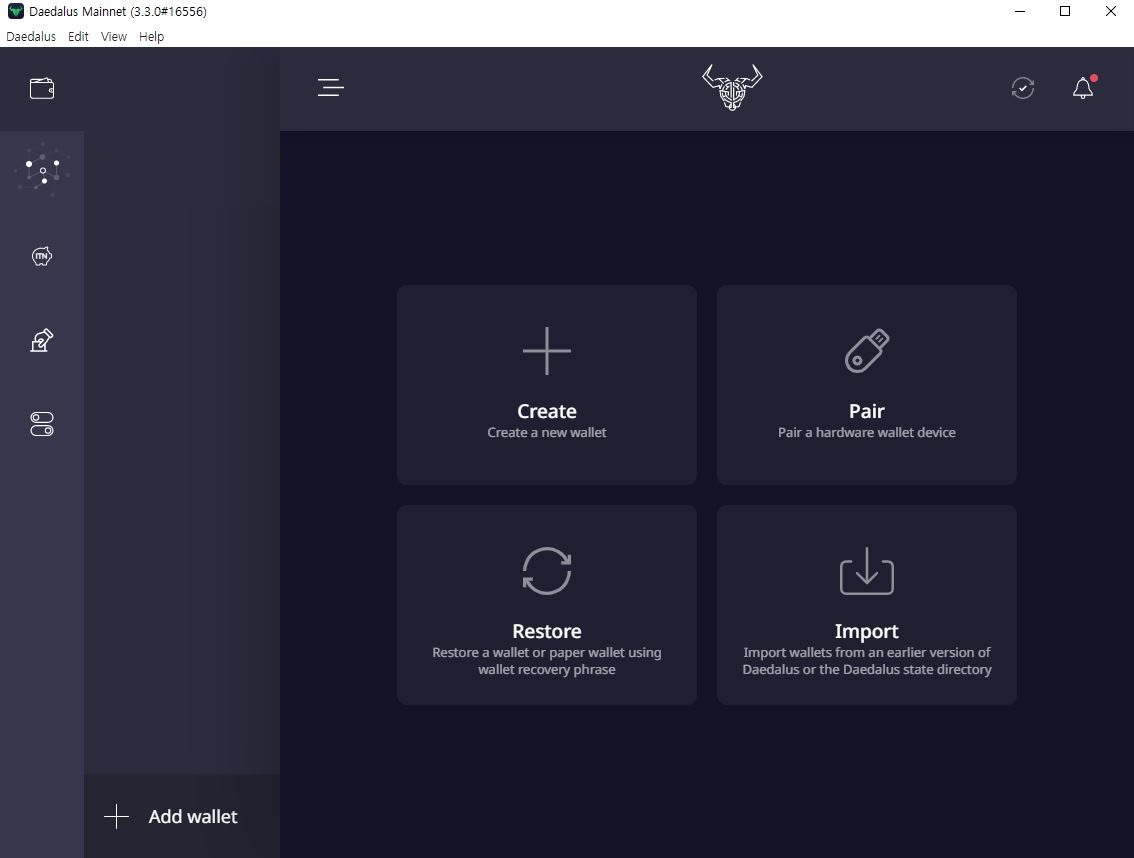This screenshot has width=1134, height=858.
Task: Minimize the Daedalus window
Action: [1020, 12]
